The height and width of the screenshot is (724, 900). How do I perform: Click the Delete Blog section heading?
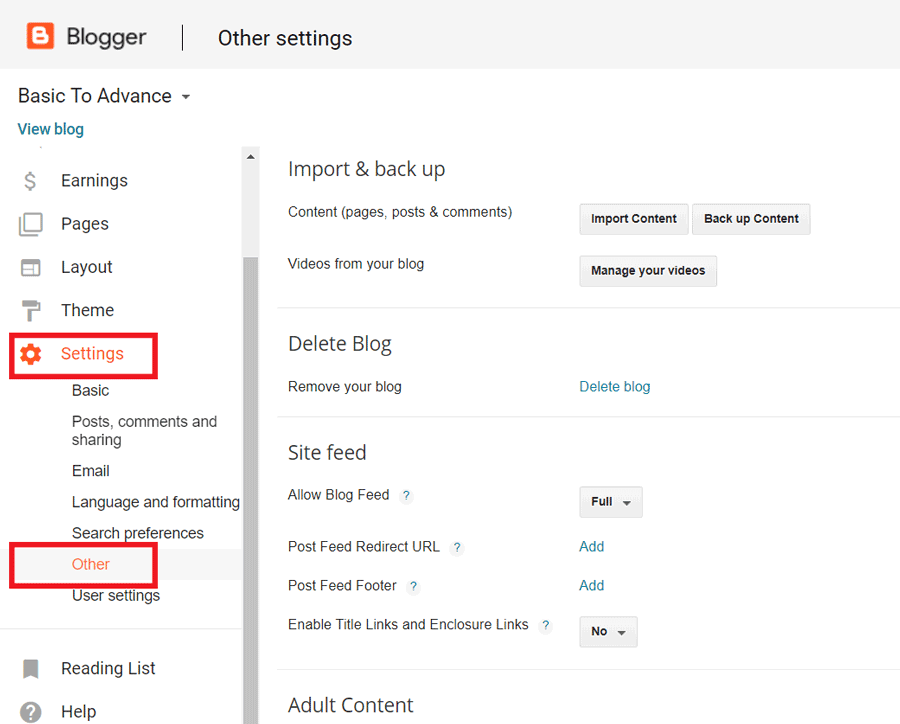click(x=340, y=344)
